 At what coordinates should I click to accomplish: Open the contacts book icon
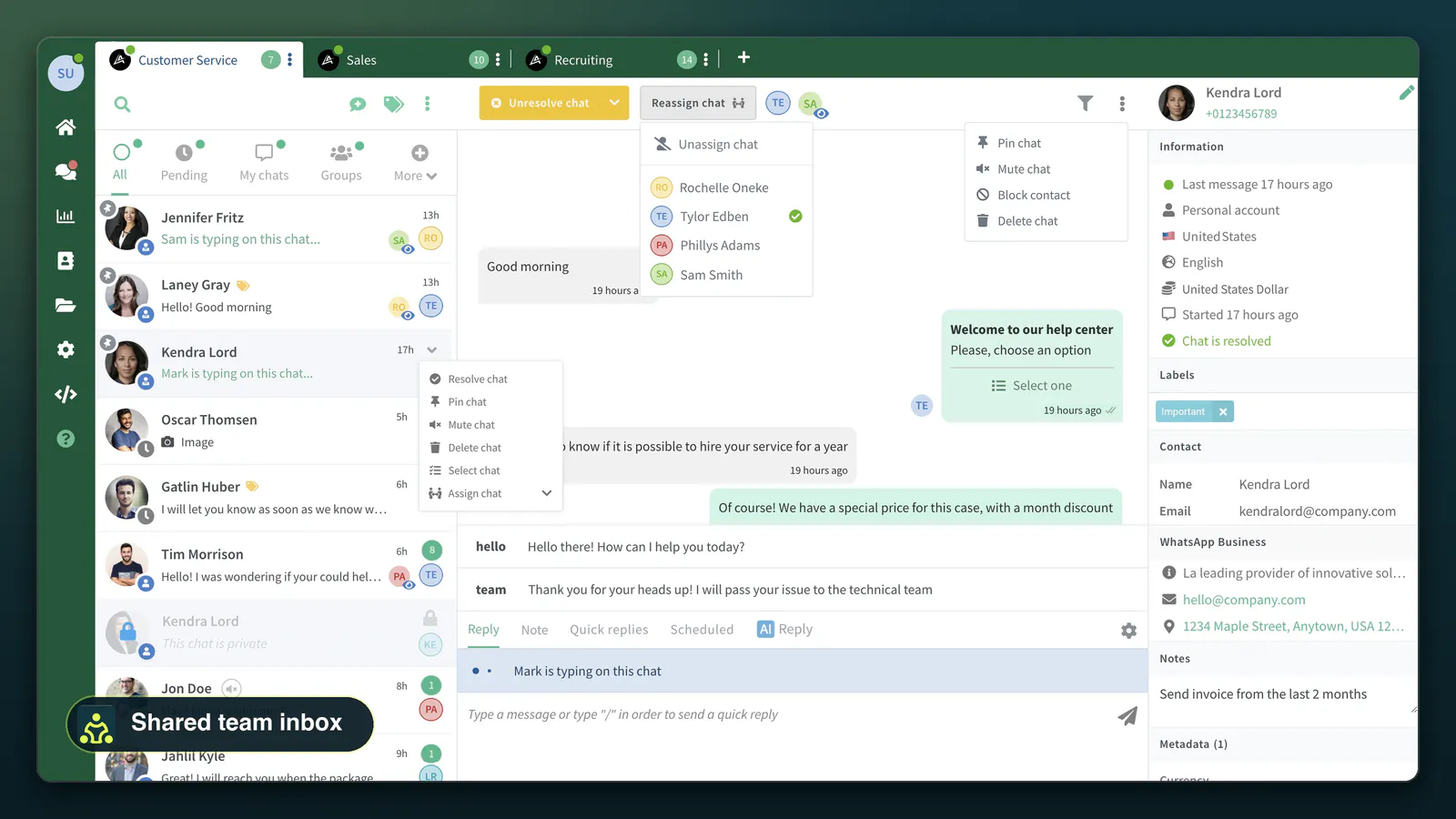click(66, 260)
